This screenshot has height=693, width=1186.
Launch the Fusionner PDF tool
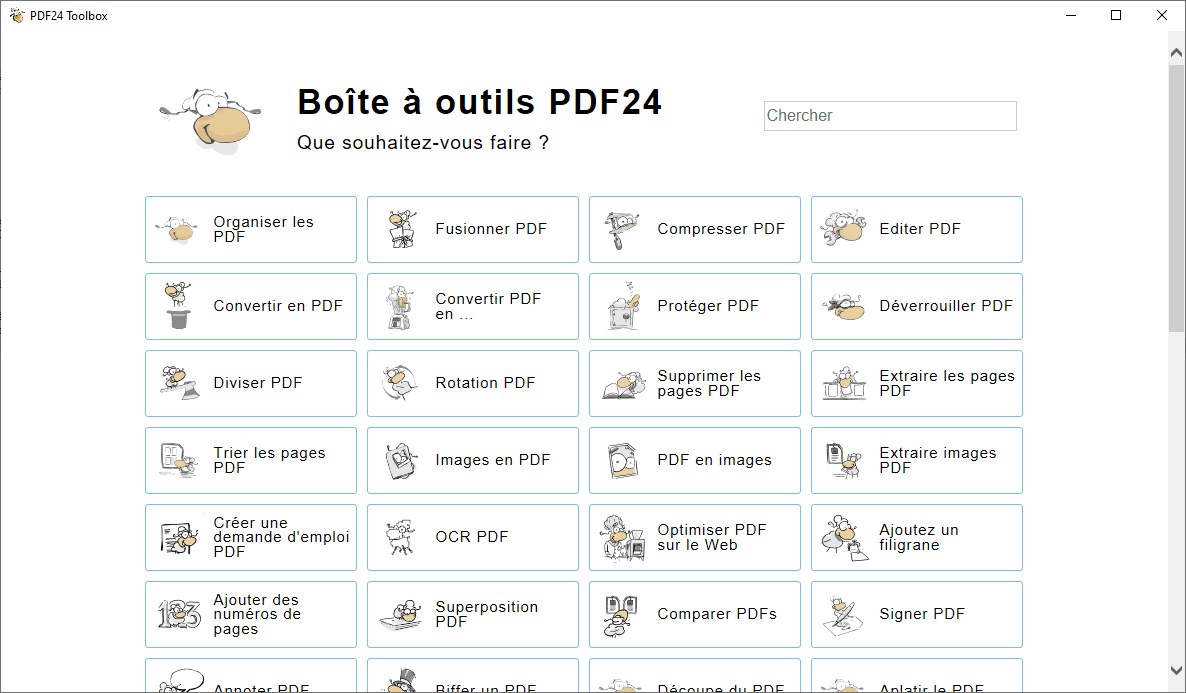click(x=473, y=229)
